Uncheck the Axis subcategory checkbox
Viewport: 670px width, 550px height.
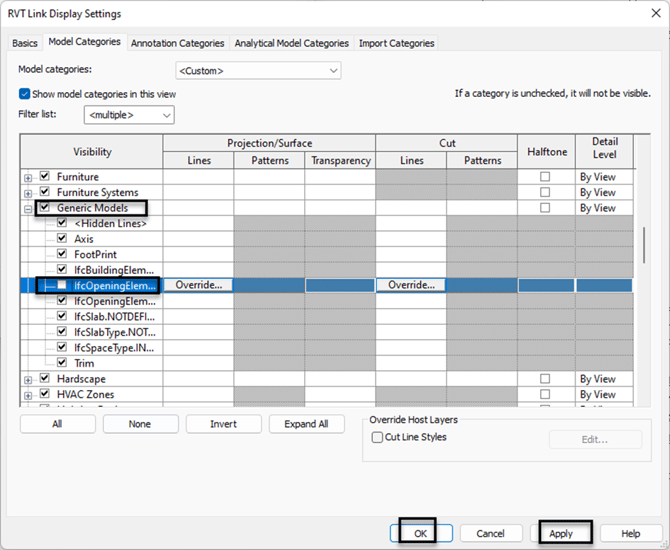62,239
